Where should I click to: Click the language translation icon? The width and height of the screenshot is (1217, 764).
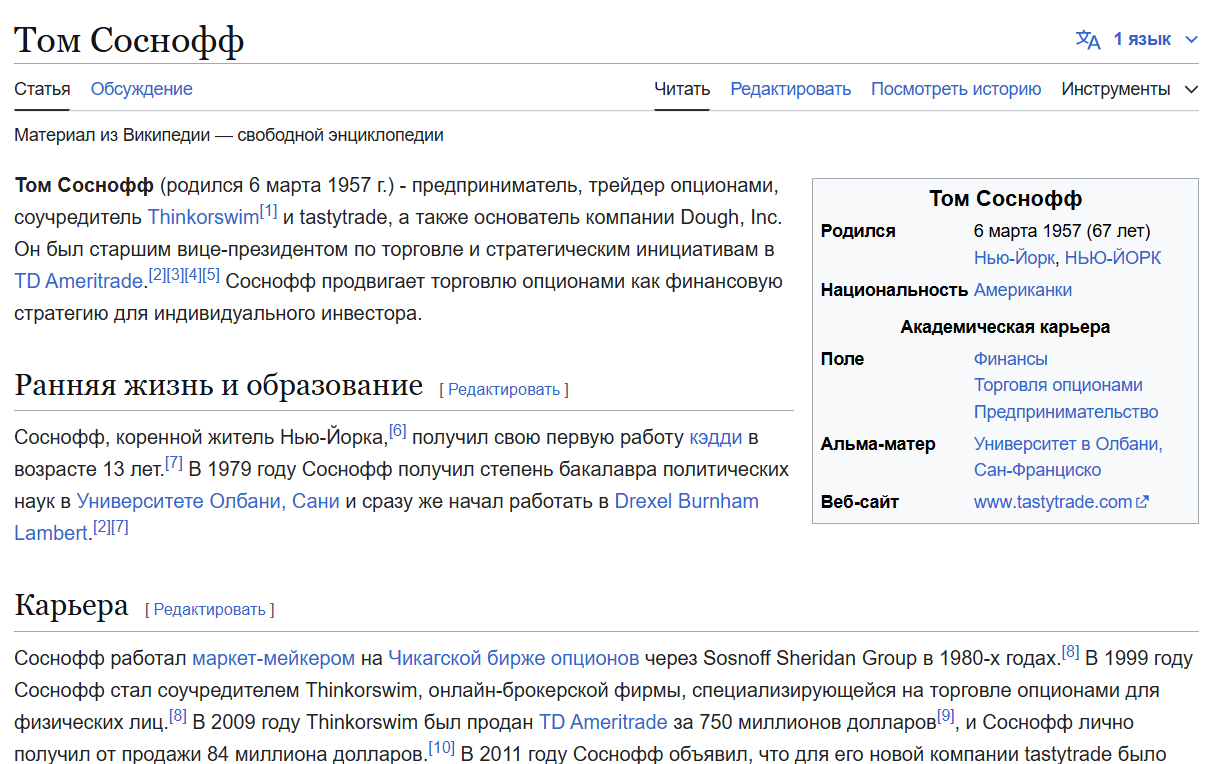tap(1087, 40)
